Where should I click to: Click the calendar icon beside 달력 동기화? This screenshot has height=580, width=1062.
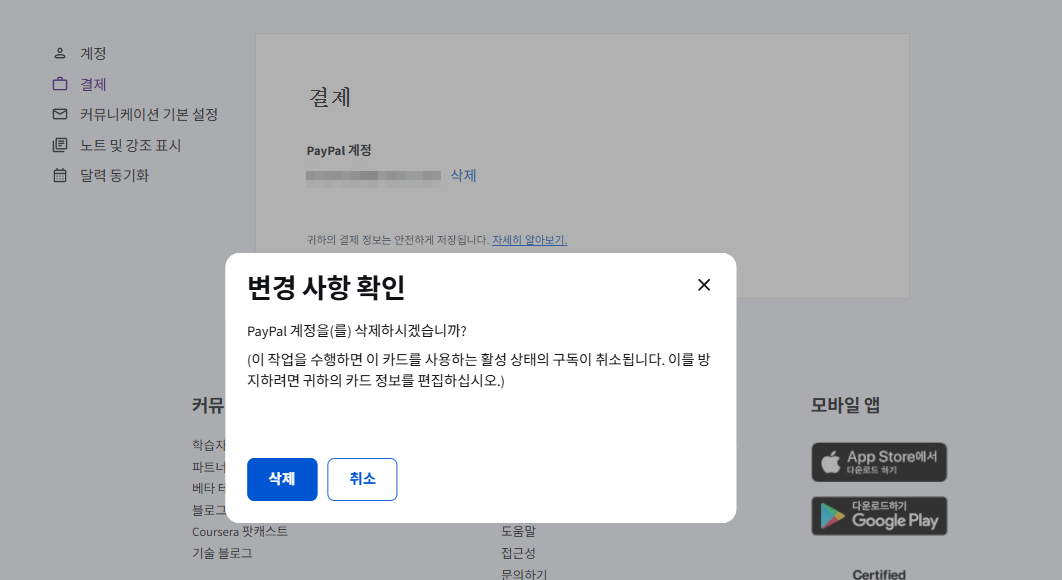60,175
